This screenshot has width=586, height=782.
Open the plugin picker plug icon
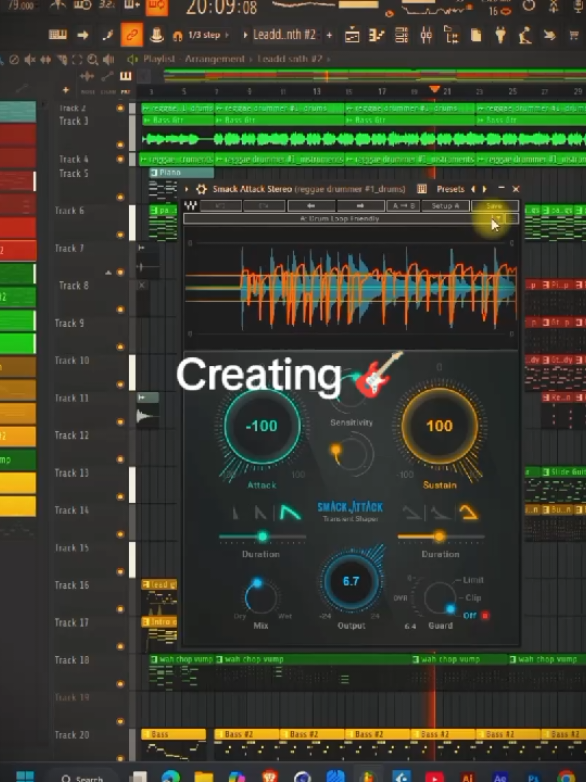coord(500,35)
